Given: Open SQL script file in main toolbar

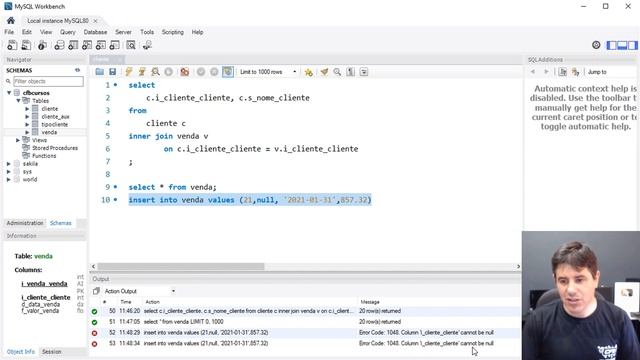Looking at the screenshot, I should point(26,45).
